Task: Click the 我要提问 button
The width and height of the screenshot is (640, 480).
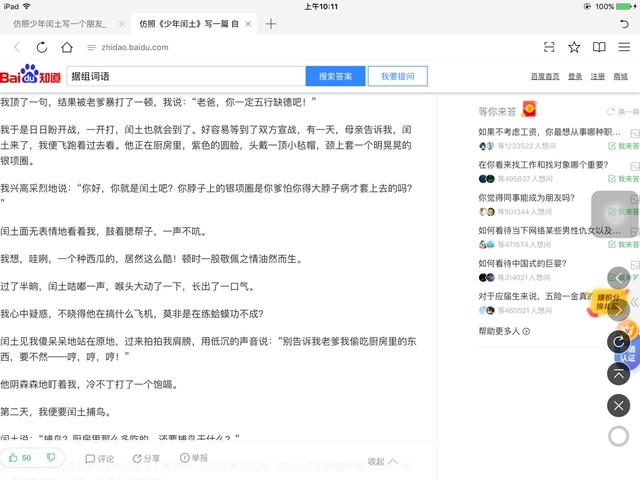Action: 397,76
